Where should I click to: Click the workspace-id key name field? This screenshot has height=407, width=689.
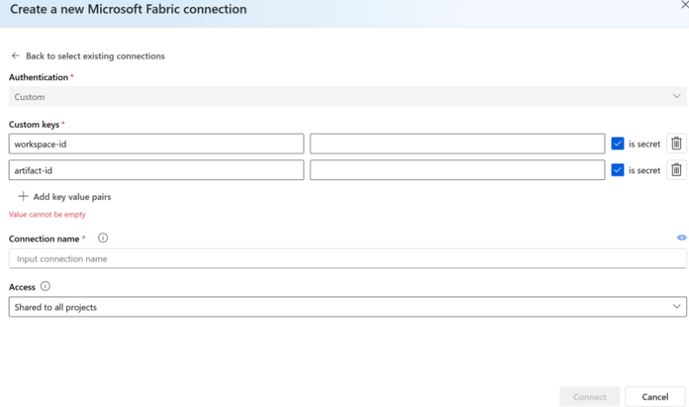156,144
